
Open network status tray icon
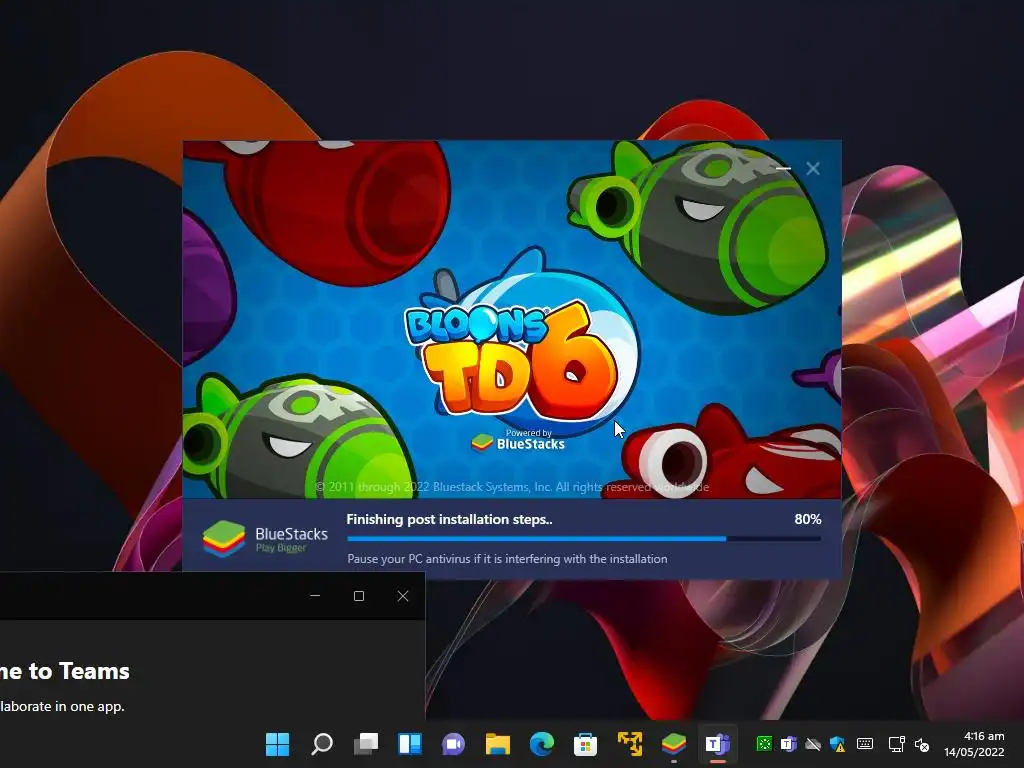[x=897, y=744]
